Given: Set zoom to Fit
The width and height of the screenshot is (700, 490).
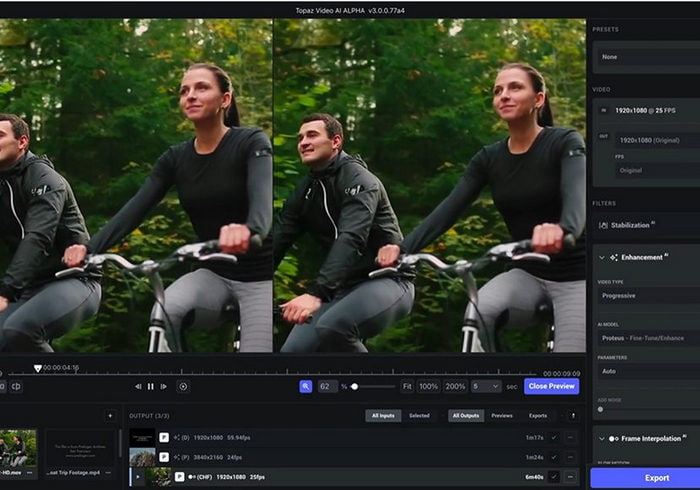Looking at the screenshot, I should coord(407,386).
